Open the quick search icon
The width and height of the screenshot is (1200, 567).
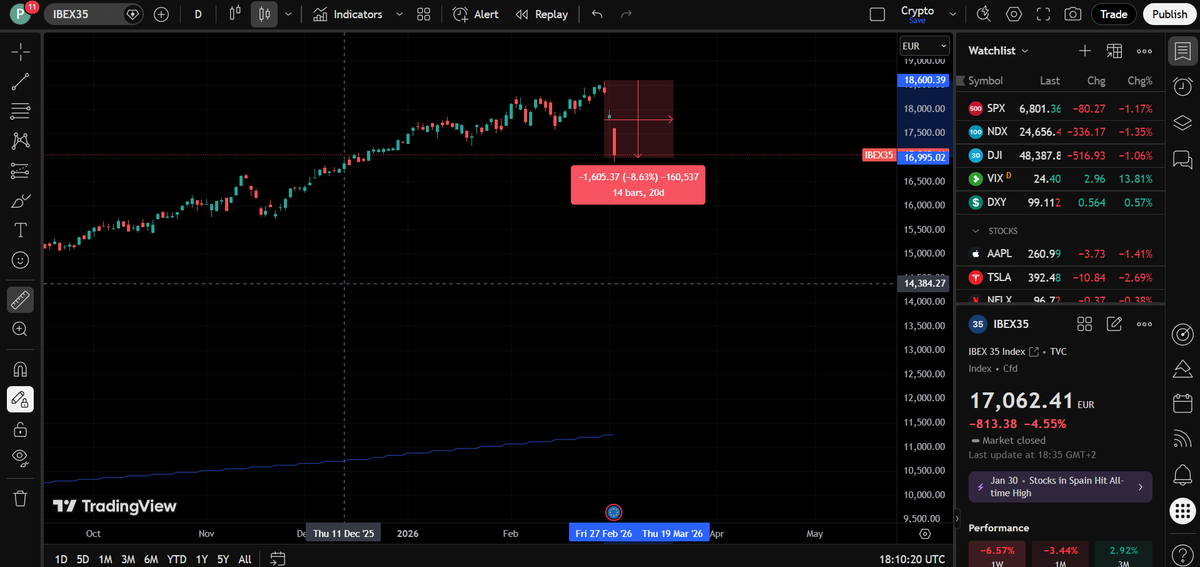point(983,14)
